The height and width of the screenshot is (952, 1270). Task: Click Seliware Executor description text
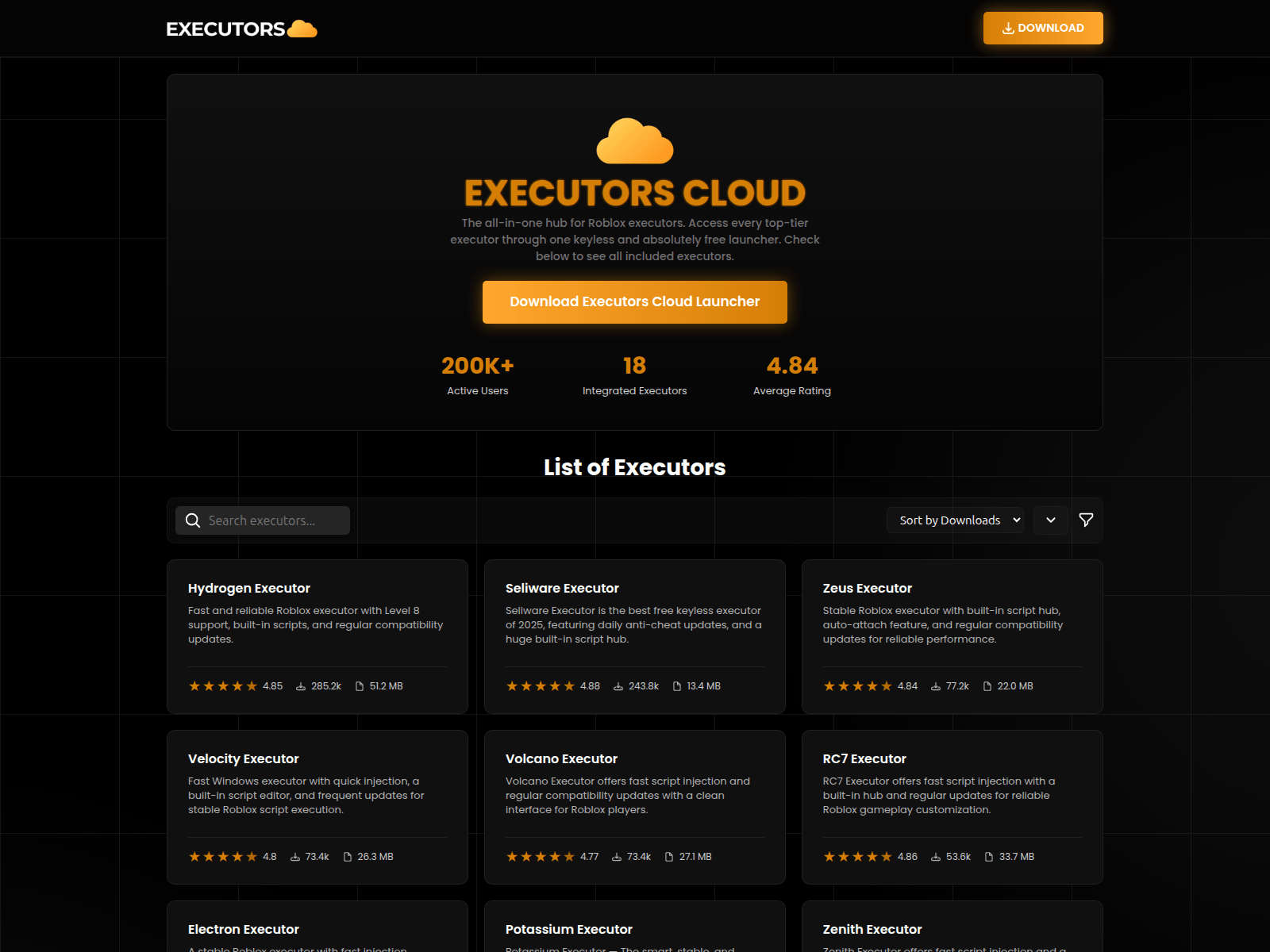tap(633, 625)
